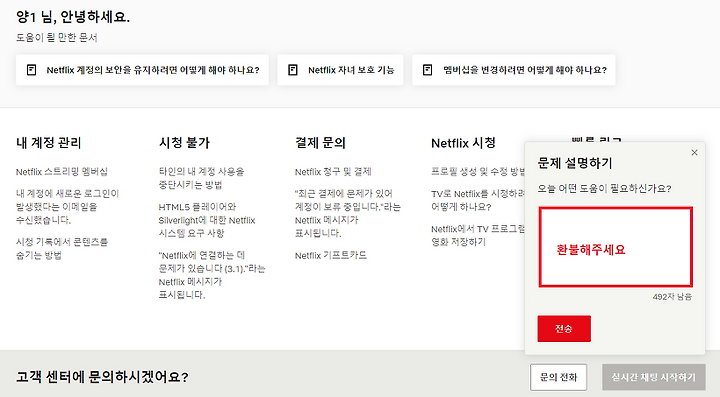
Task: Click the text box containing 환불해주세요
Action: point(615,247)
